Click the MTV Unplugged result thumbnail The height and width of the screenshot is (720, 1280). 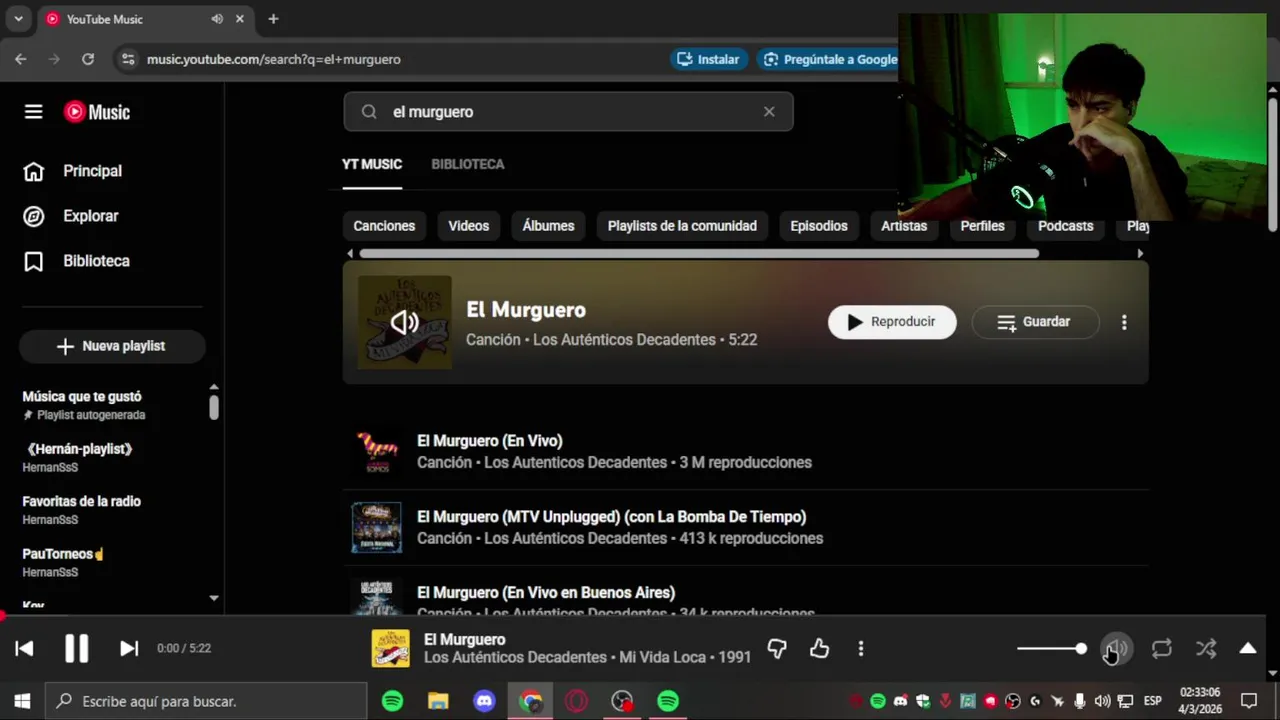point(376,527)
